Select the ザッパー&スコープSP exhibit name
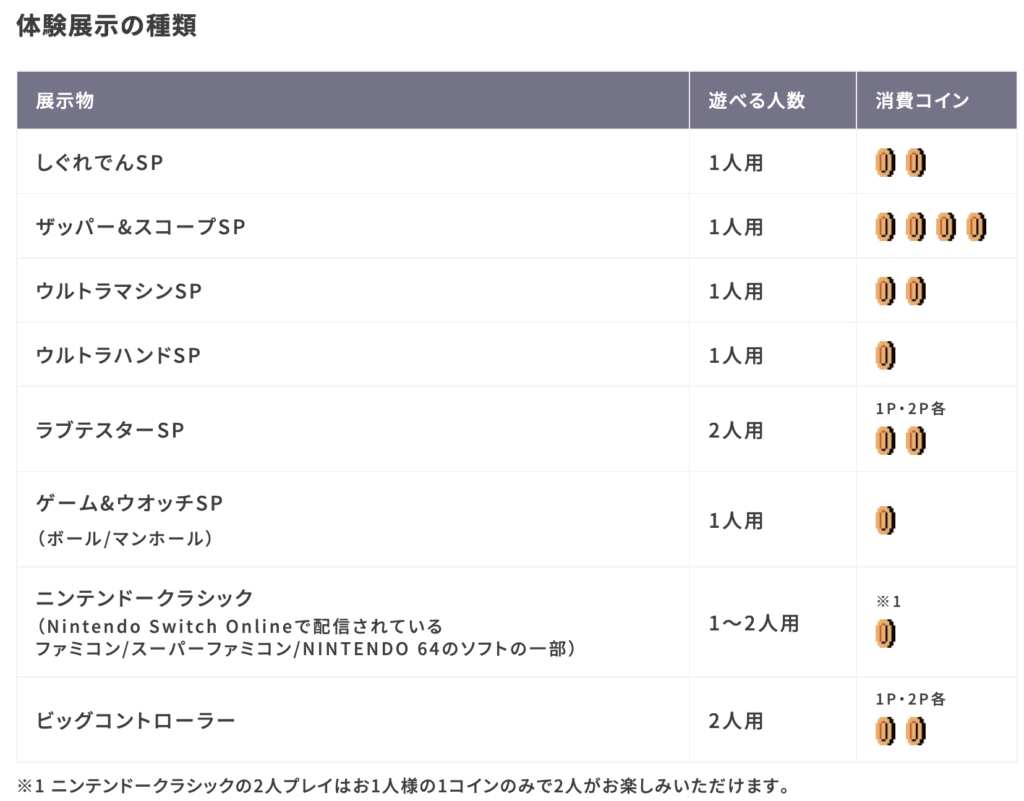 [141, 227]
